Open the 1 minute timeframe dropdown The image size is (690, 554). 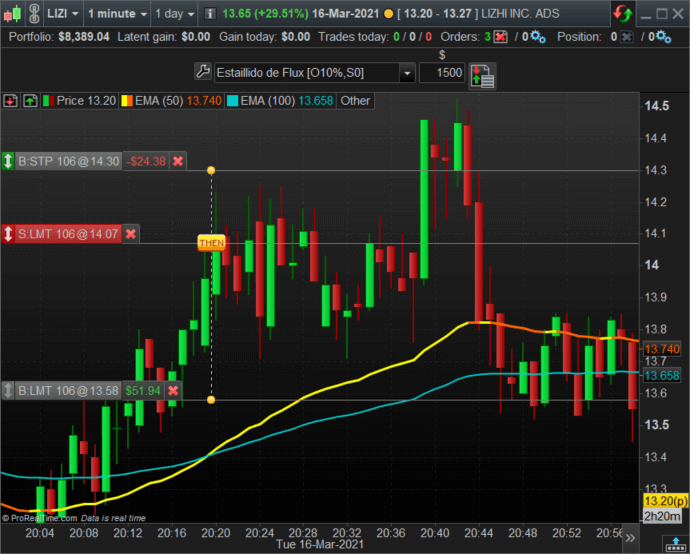[x=117, y=14]
